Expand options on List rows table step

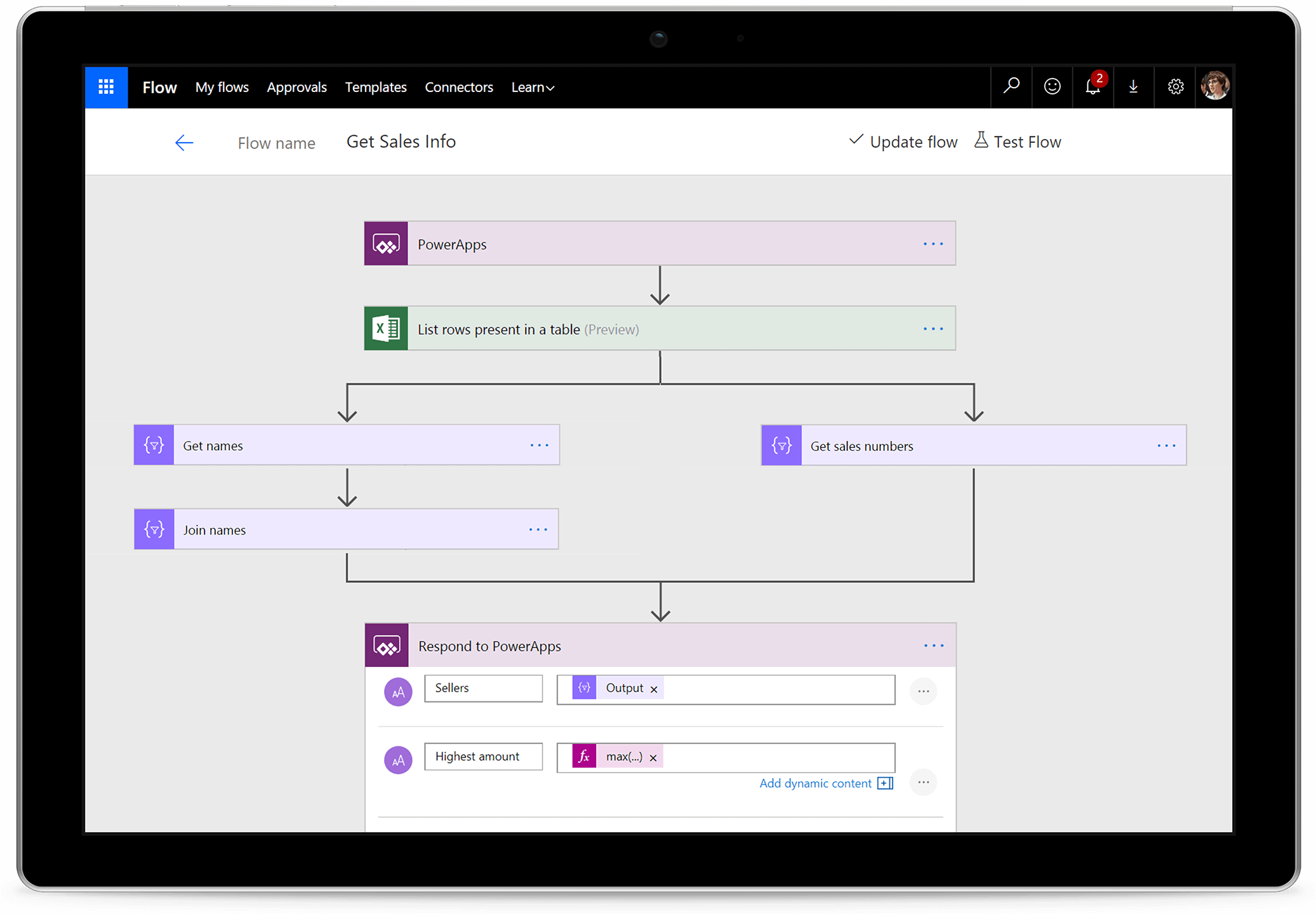932,328
